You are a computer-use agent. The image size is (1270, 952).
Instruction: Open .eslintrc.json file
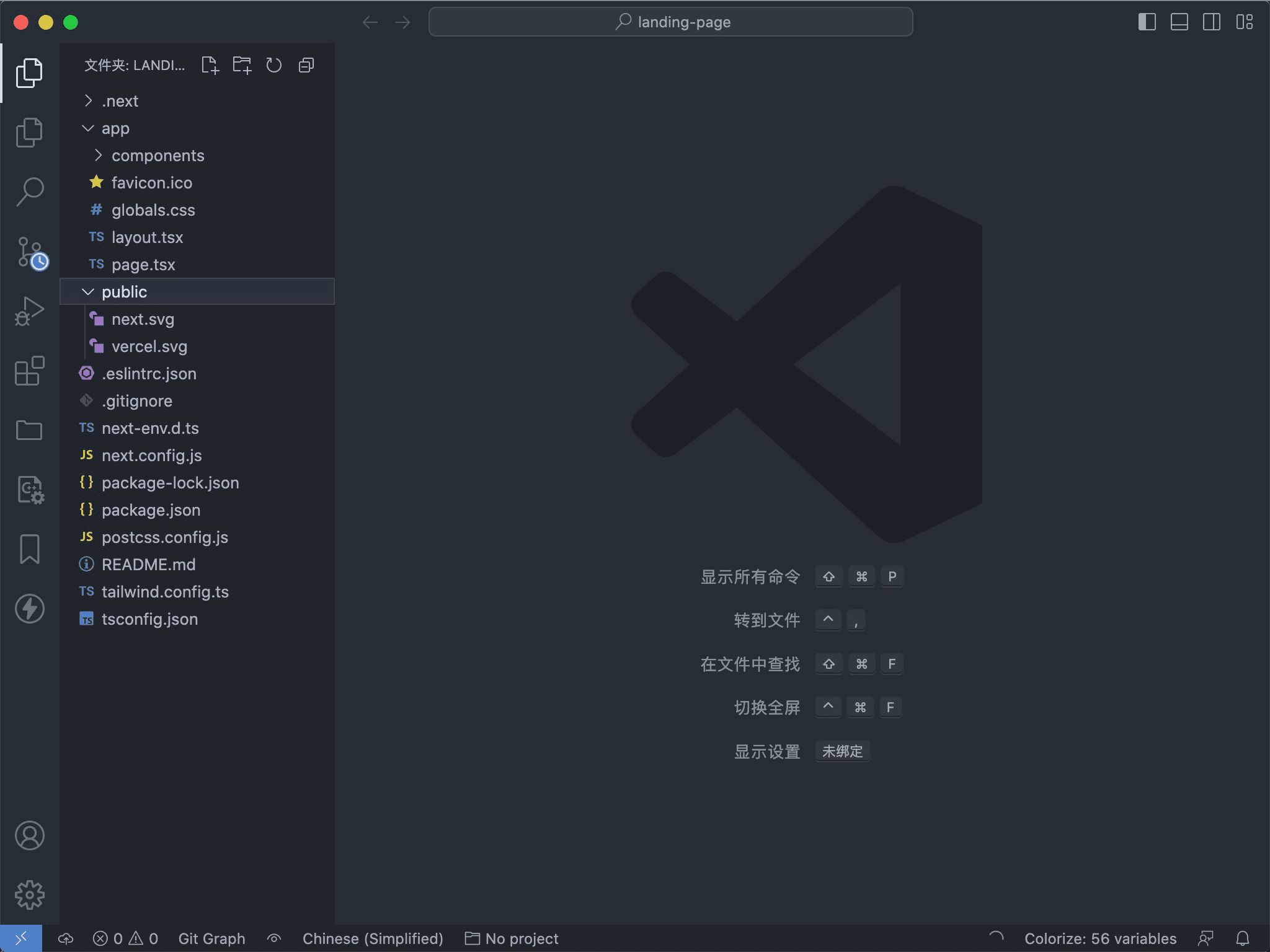pos(197,374)
